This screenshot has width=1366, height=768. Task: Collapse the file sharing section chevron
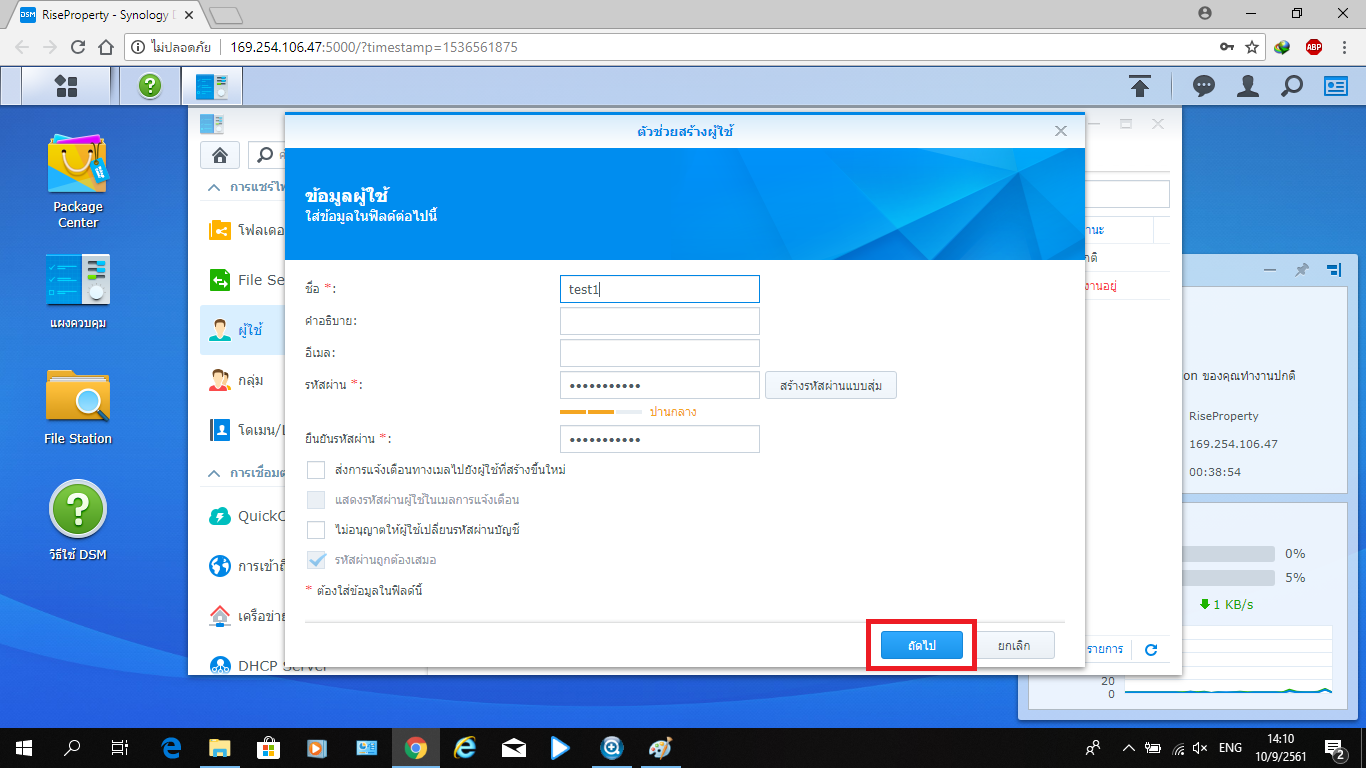[x=214, y=187]
